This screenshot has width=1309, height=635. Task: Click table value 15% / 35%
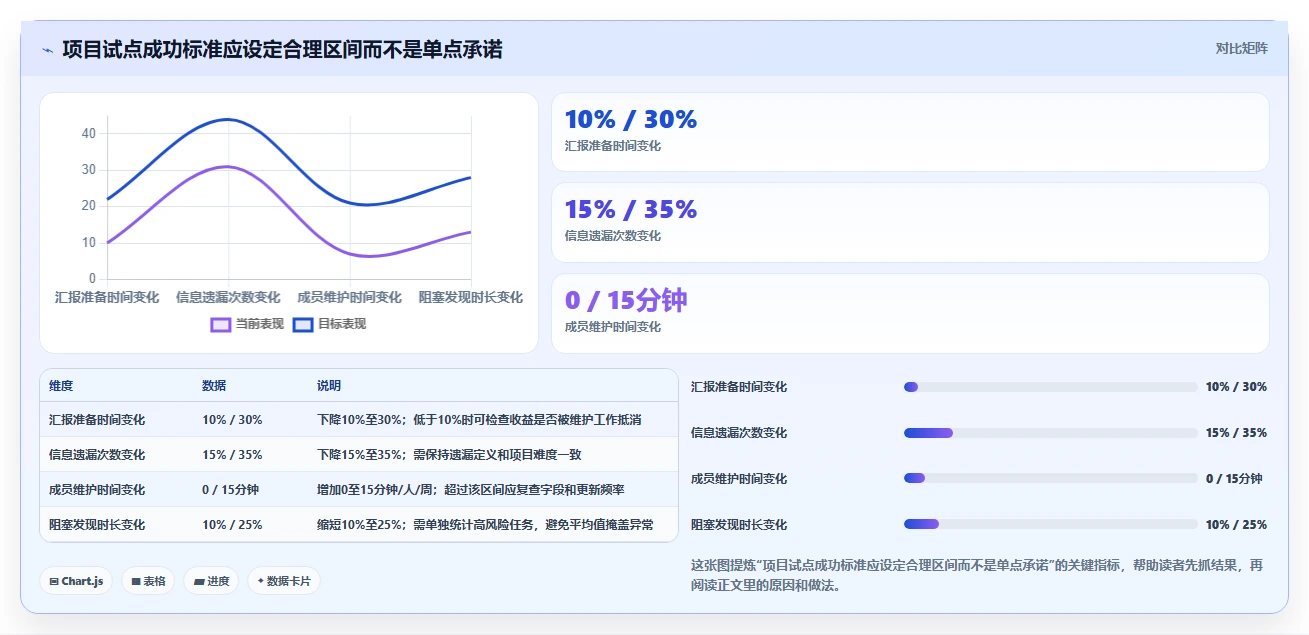(x=232, y=455)
